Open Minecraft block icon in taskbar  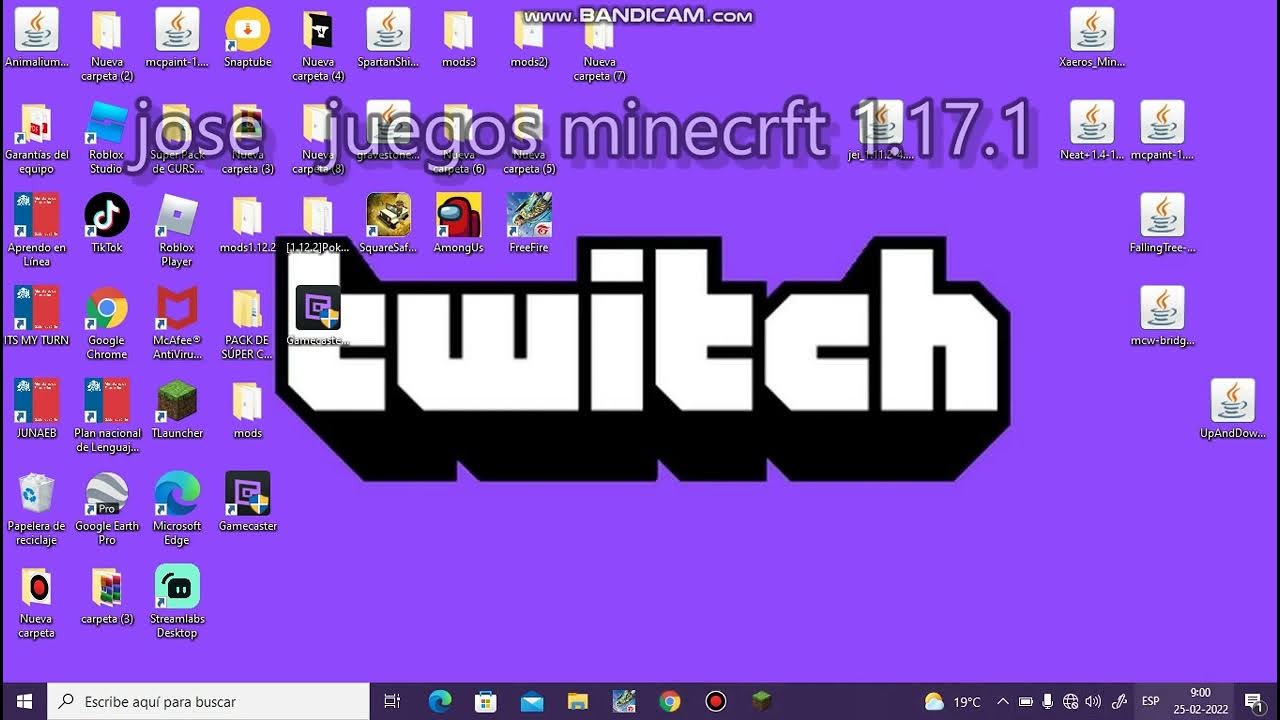click(x=762, y=701)
